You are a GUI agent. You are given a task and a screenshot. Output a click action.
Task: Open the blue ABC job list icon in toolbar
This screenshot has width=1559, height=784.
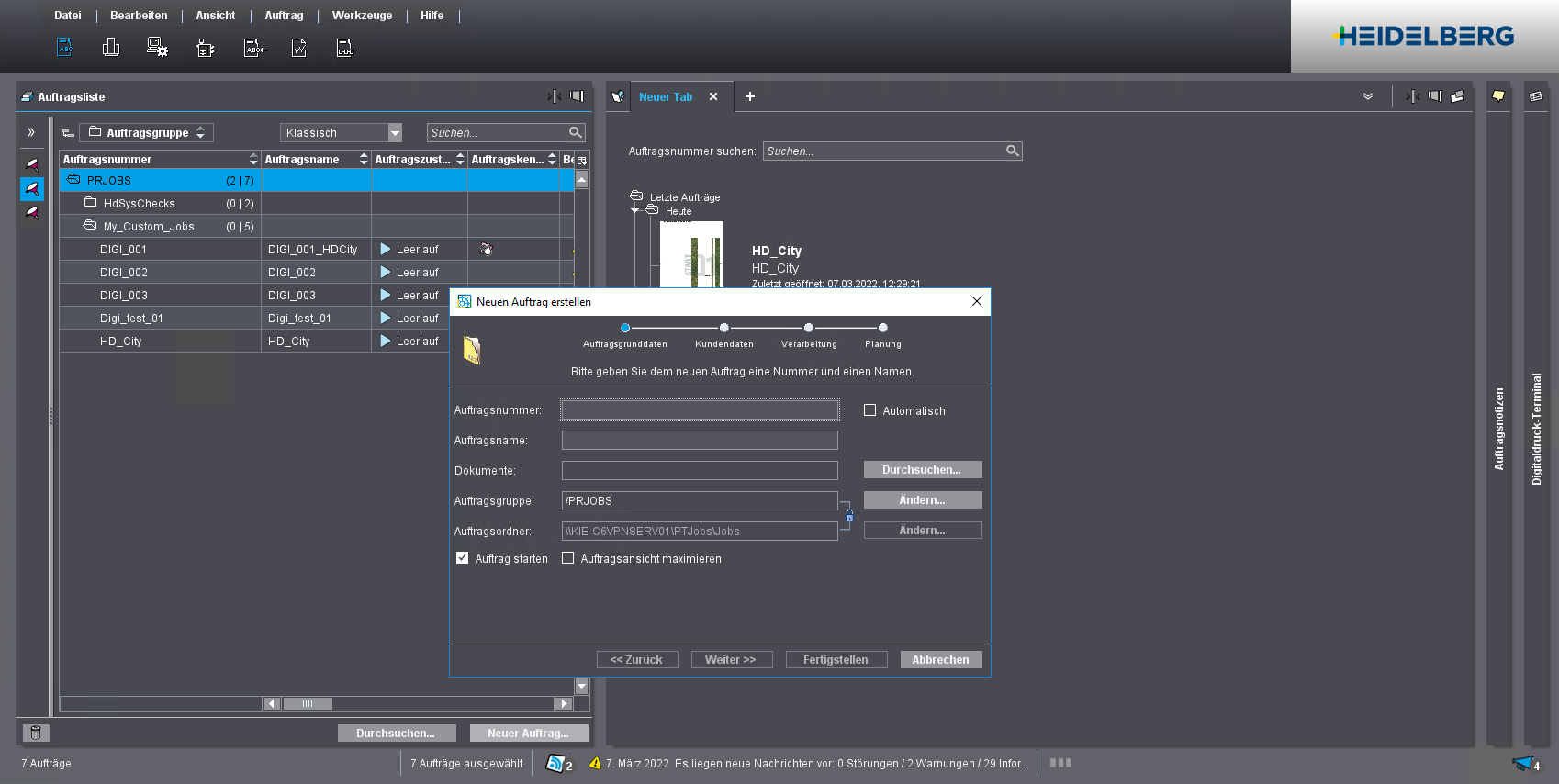point(64,47)
